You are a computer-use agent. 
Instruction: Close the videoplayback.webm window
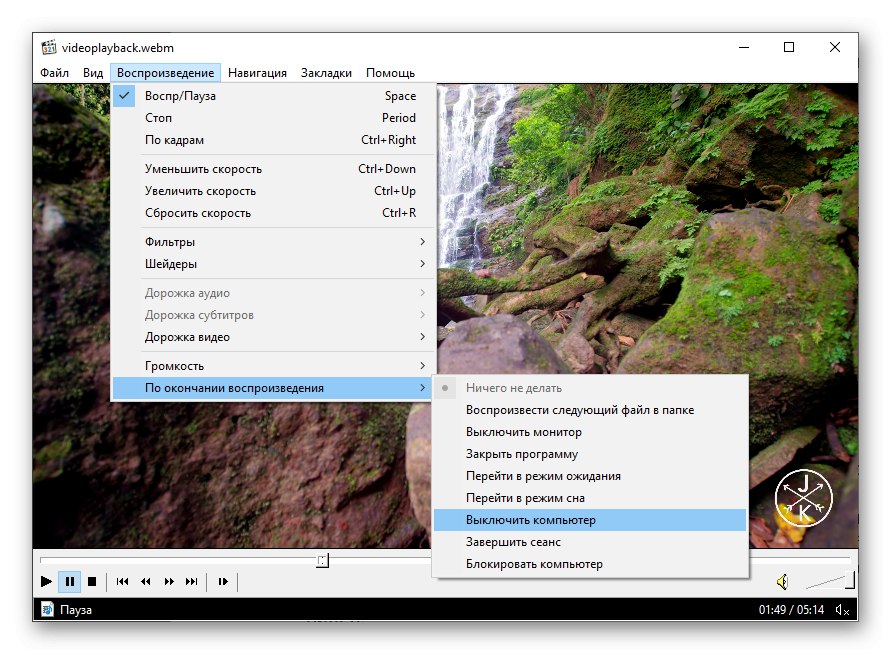click(x=835, y=47)
